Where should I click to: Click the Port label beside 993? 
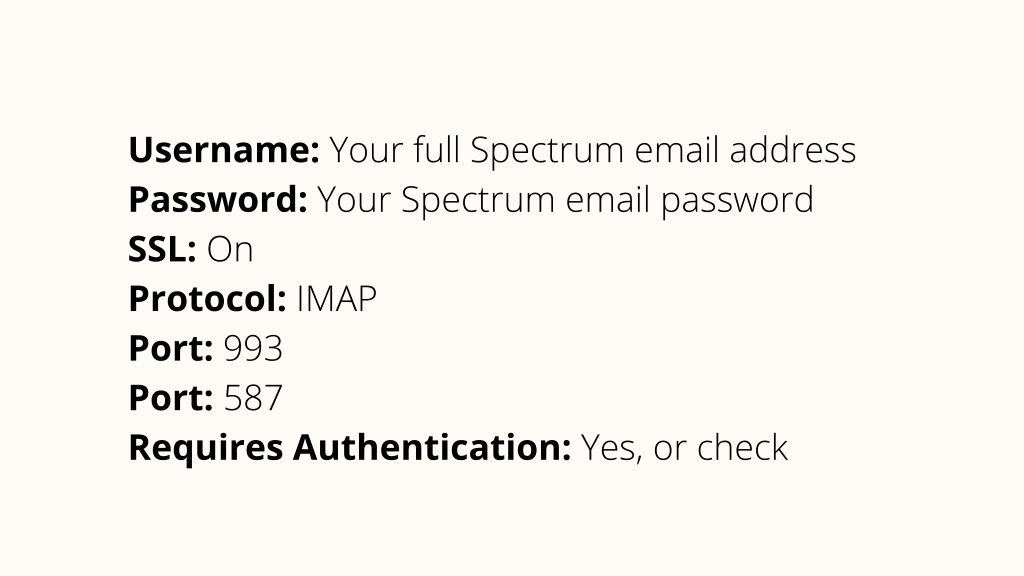click(x=170, y=349)
